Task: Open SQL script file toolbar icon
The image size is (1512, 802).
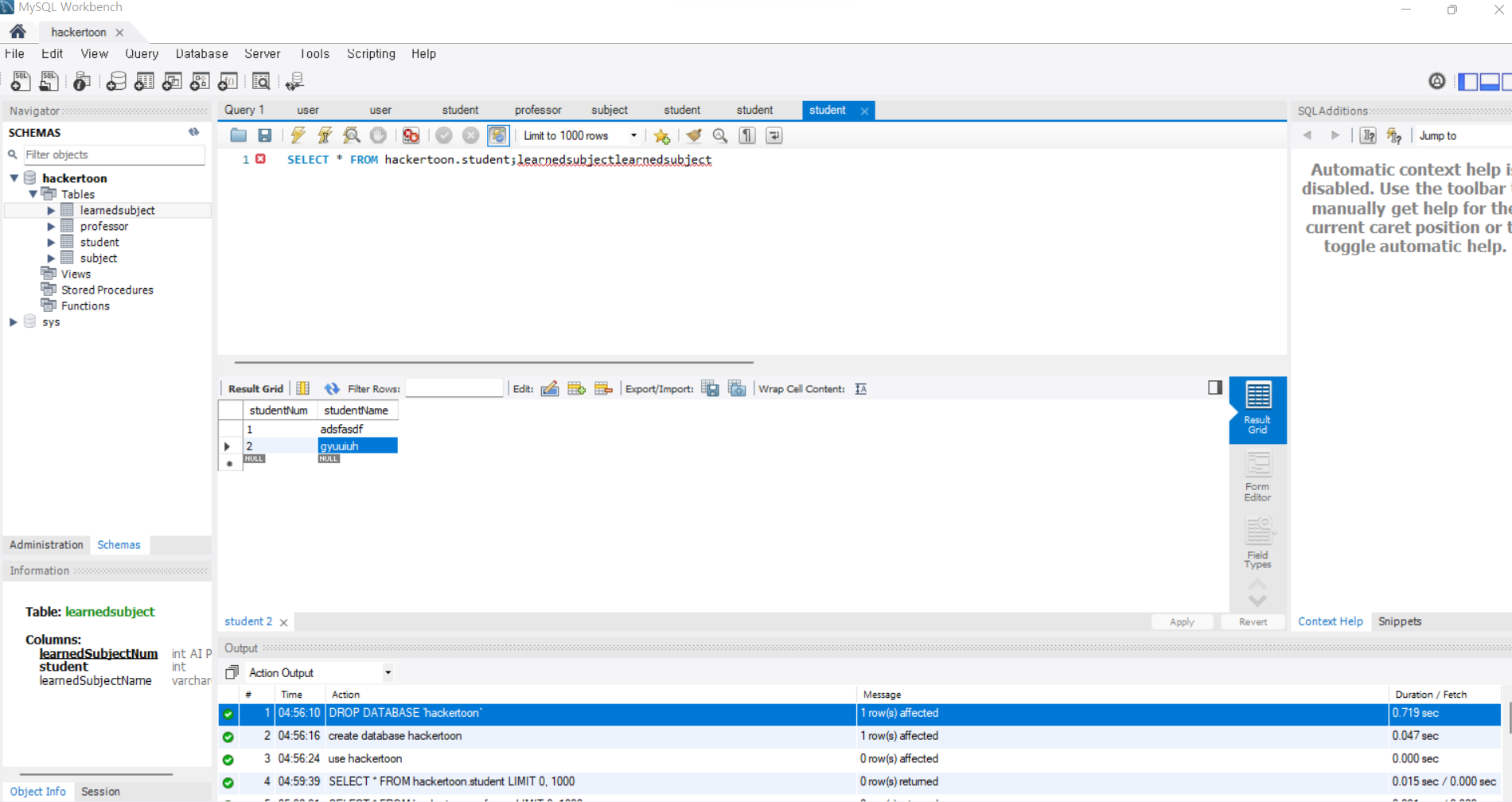Action: click(49, 81)
